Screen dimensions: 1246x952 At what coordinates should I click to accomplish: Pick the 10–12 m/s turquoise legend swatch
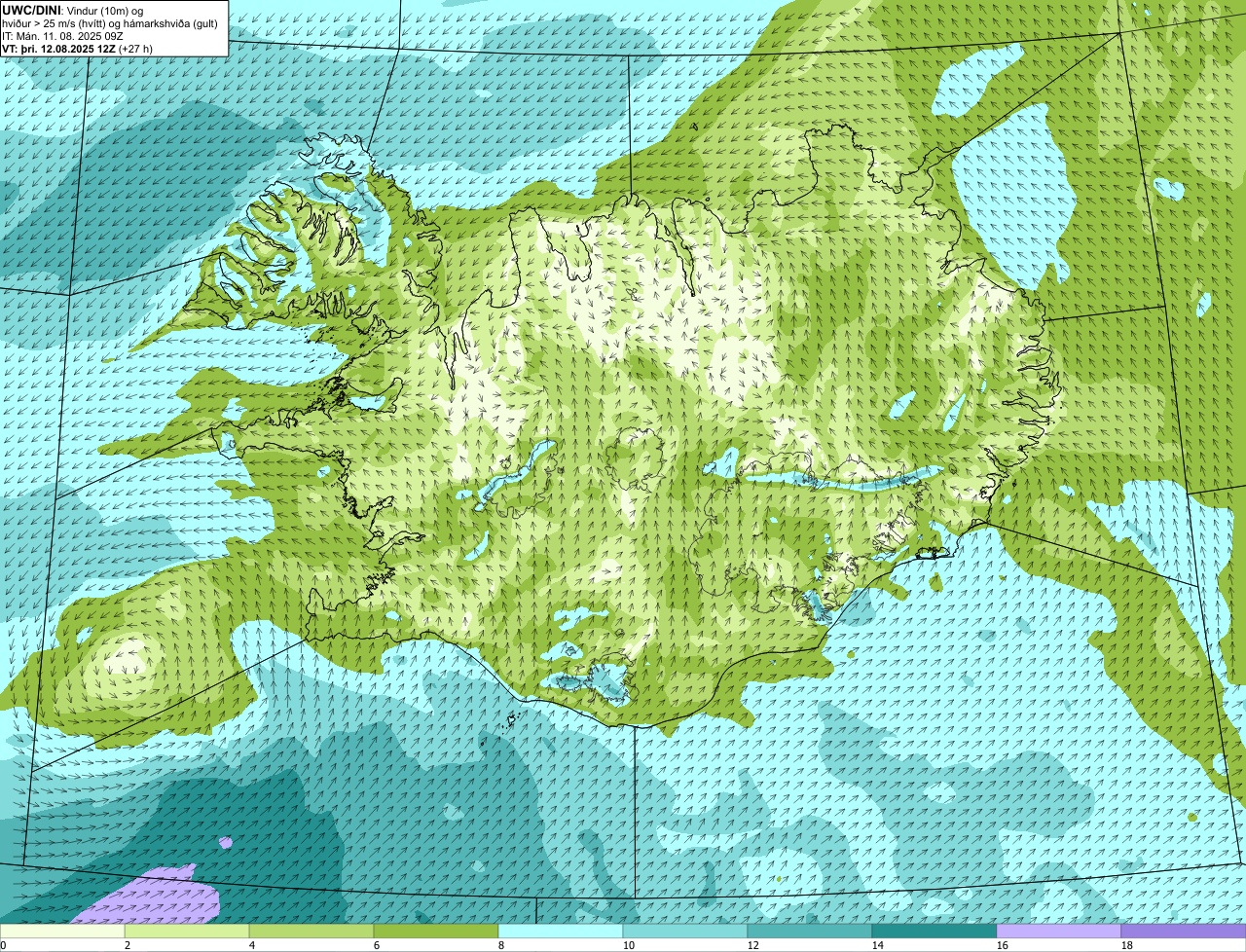tap(685, 932)
